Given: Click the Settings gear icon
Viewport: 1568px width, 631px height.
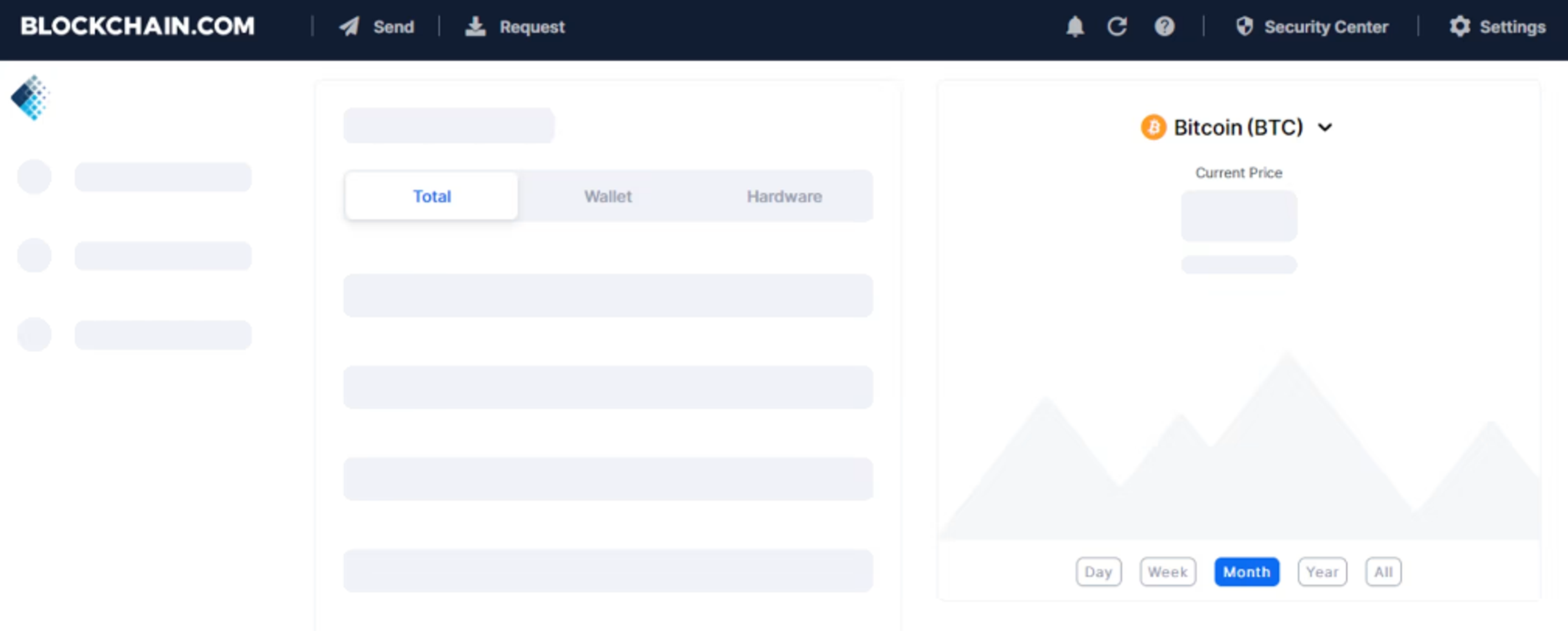Looking at the screenshot, I should click(1460, 27).
